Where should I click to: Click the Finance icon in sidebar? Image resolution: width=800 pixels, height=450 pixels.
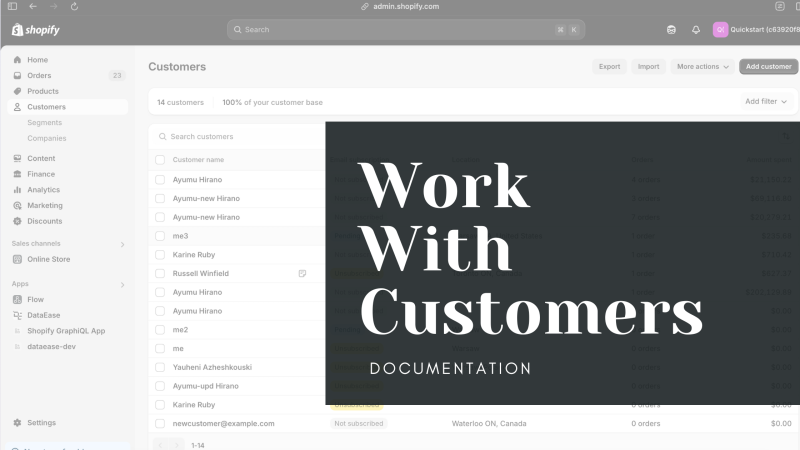click(17, 174)
